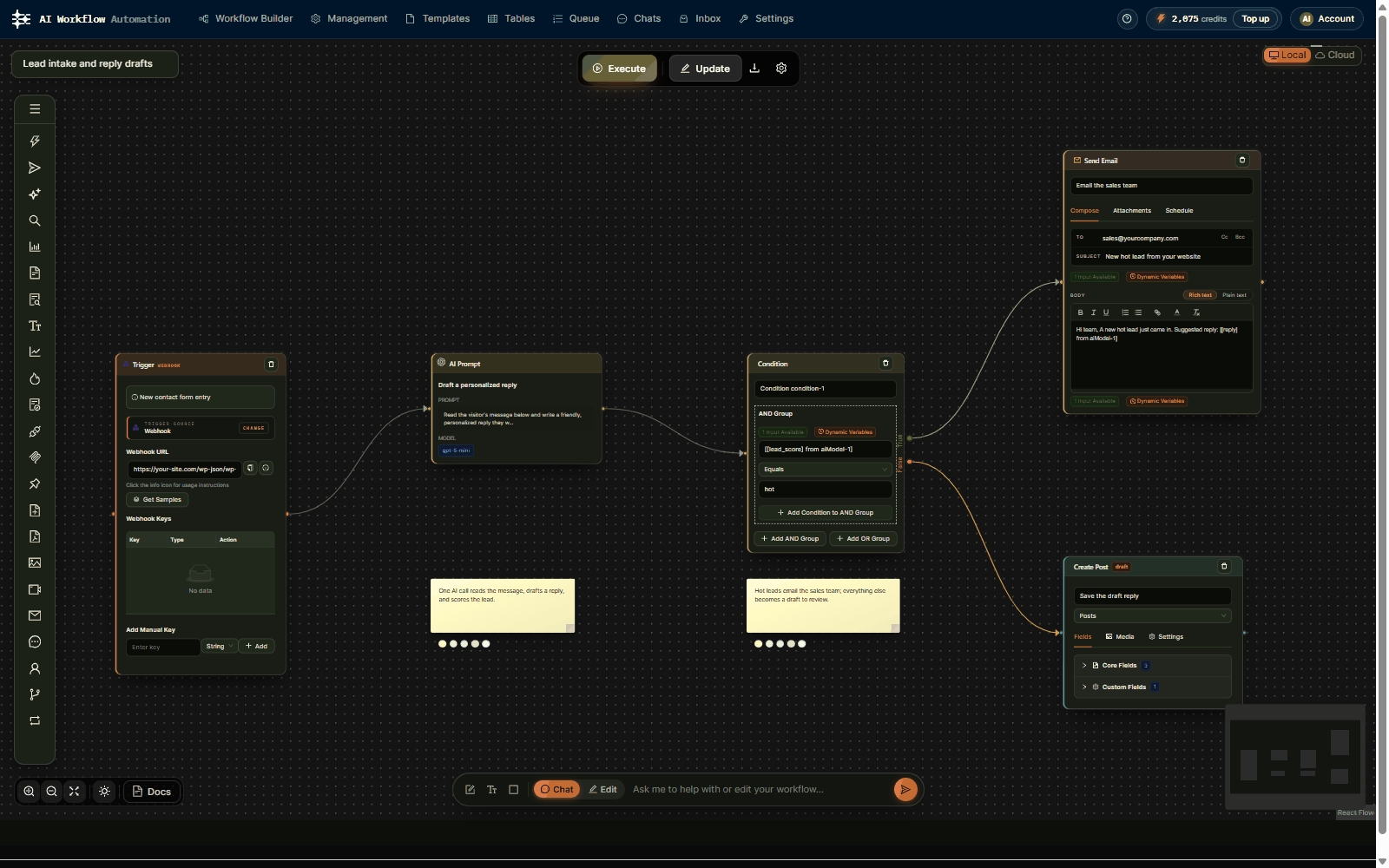The image size is (1389, 868).
Task: Go to Templates
Action: (x=438, y=18)
